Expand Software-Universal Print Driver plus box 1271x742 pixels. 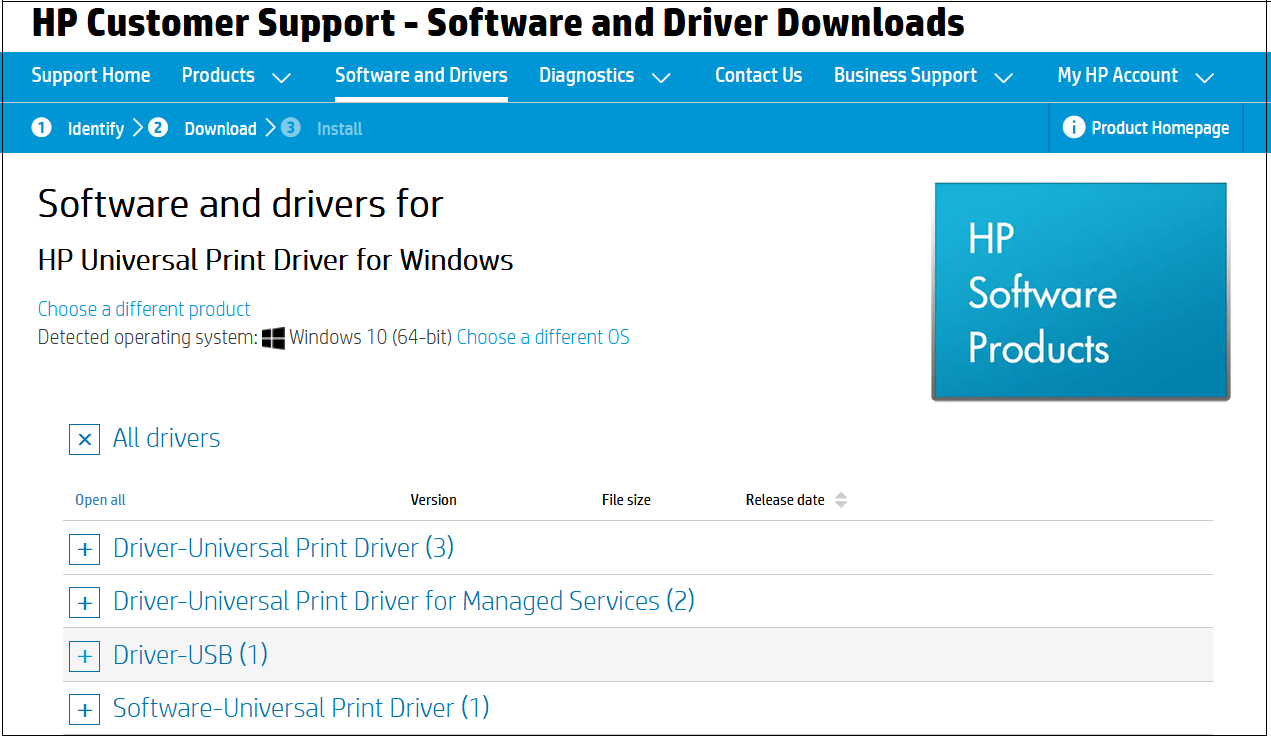pyautogui.click(x=84, y=710)
